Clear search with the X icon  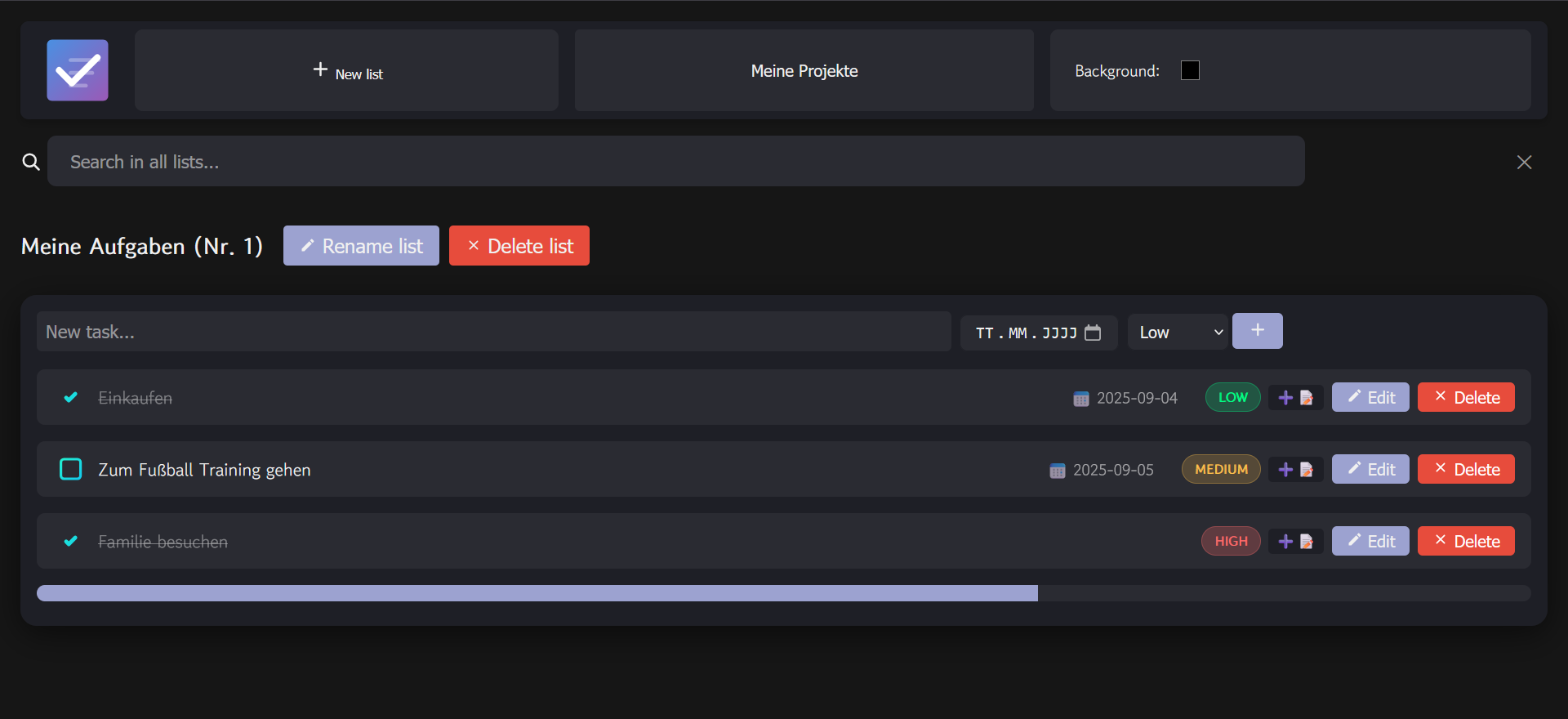tap(1524, 162)
